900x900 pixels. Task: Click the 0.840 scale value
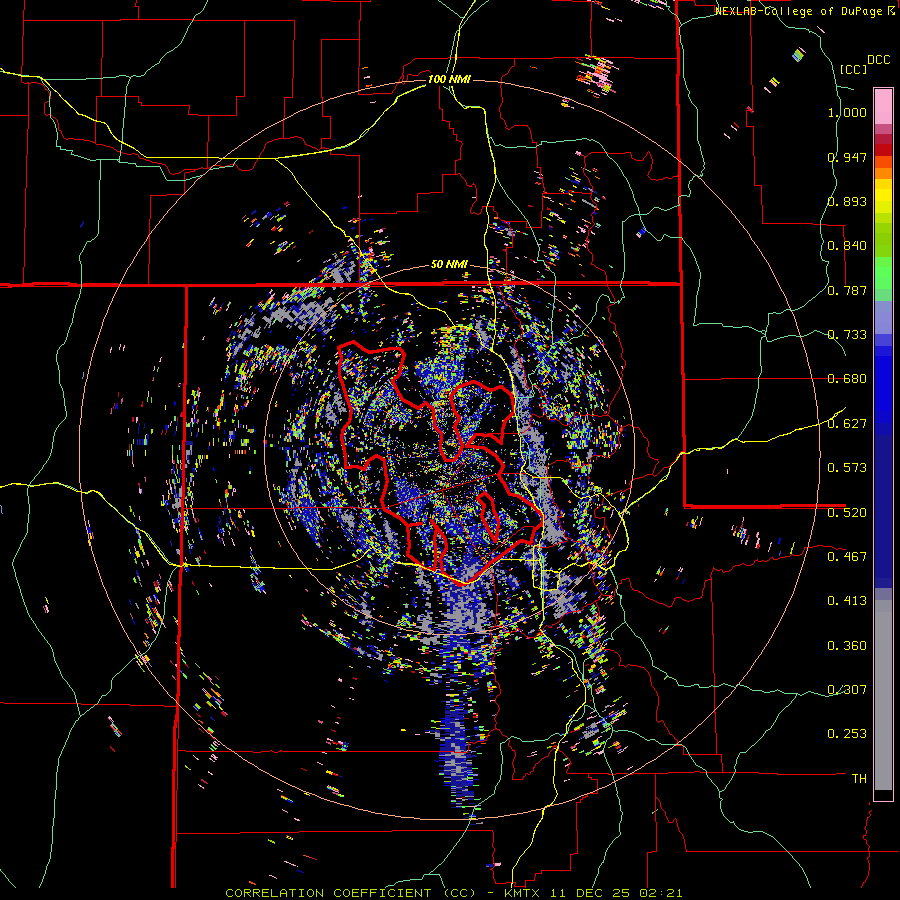click(847, 246)
